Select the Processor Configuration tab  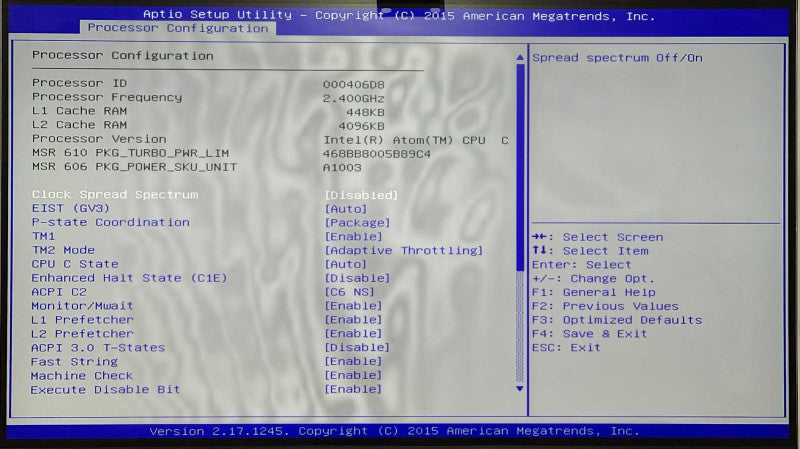tap(178, 28)
